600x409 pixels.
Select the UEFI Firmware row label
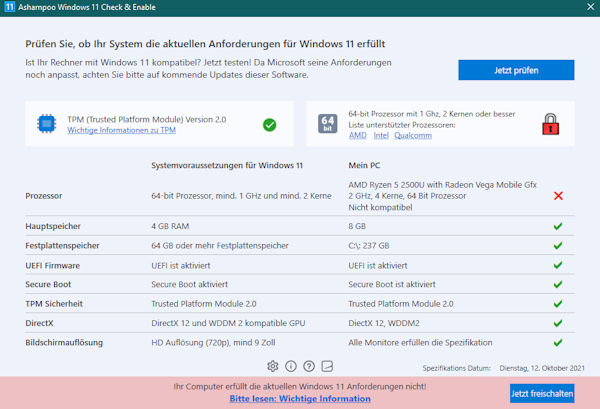(52, 266)
